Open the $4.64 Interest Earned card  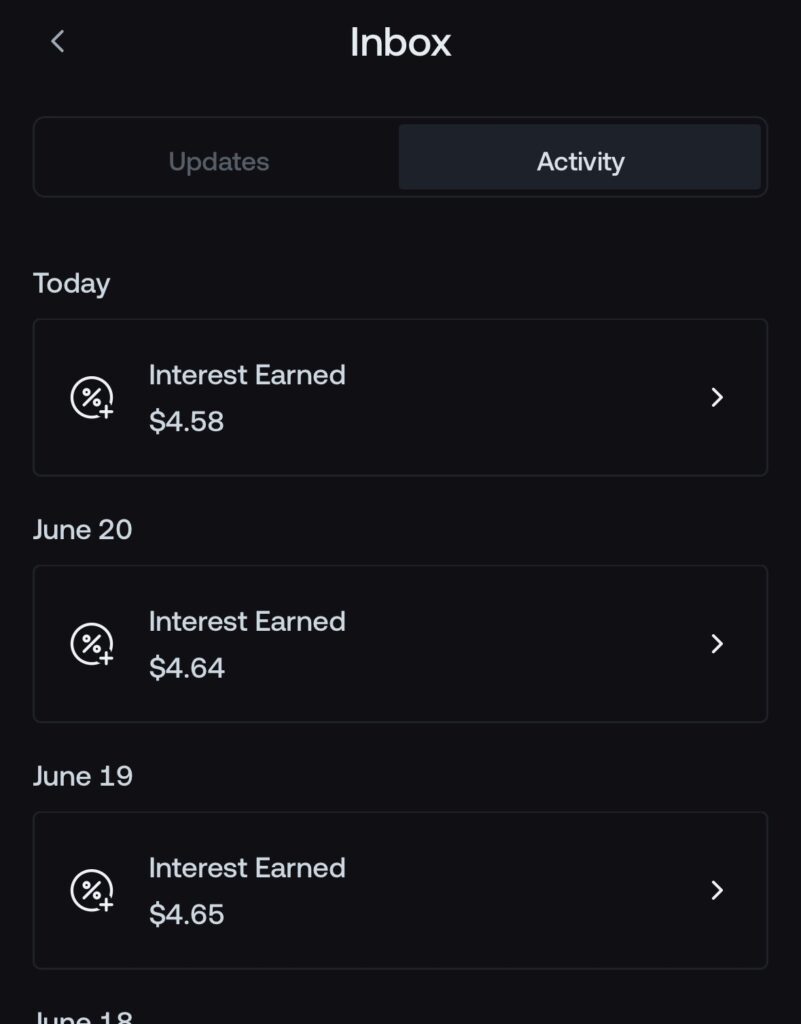tap(400, 644)
